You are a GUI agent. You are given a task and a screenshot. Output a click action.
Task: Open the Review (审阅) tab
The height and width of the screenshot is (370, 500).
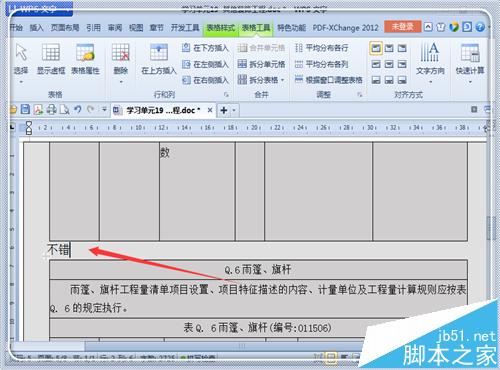pos(115,27)
